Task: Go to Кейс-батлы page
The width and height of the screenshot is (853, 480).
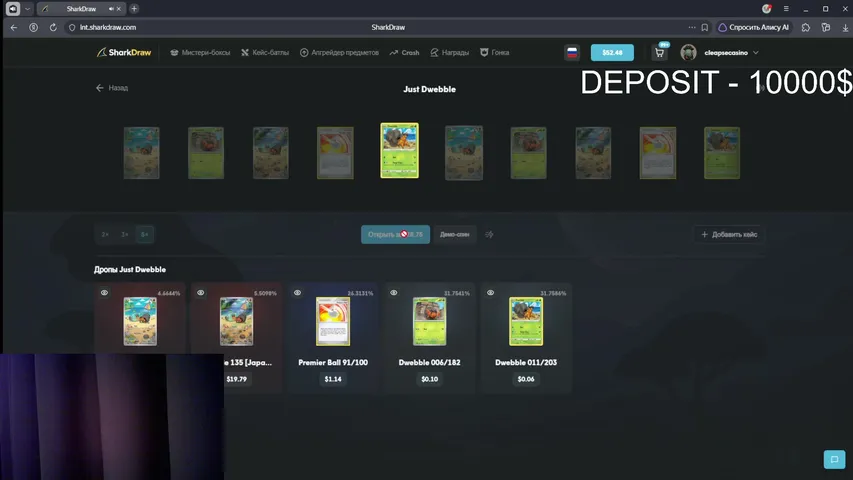Action: coord(265,53)
